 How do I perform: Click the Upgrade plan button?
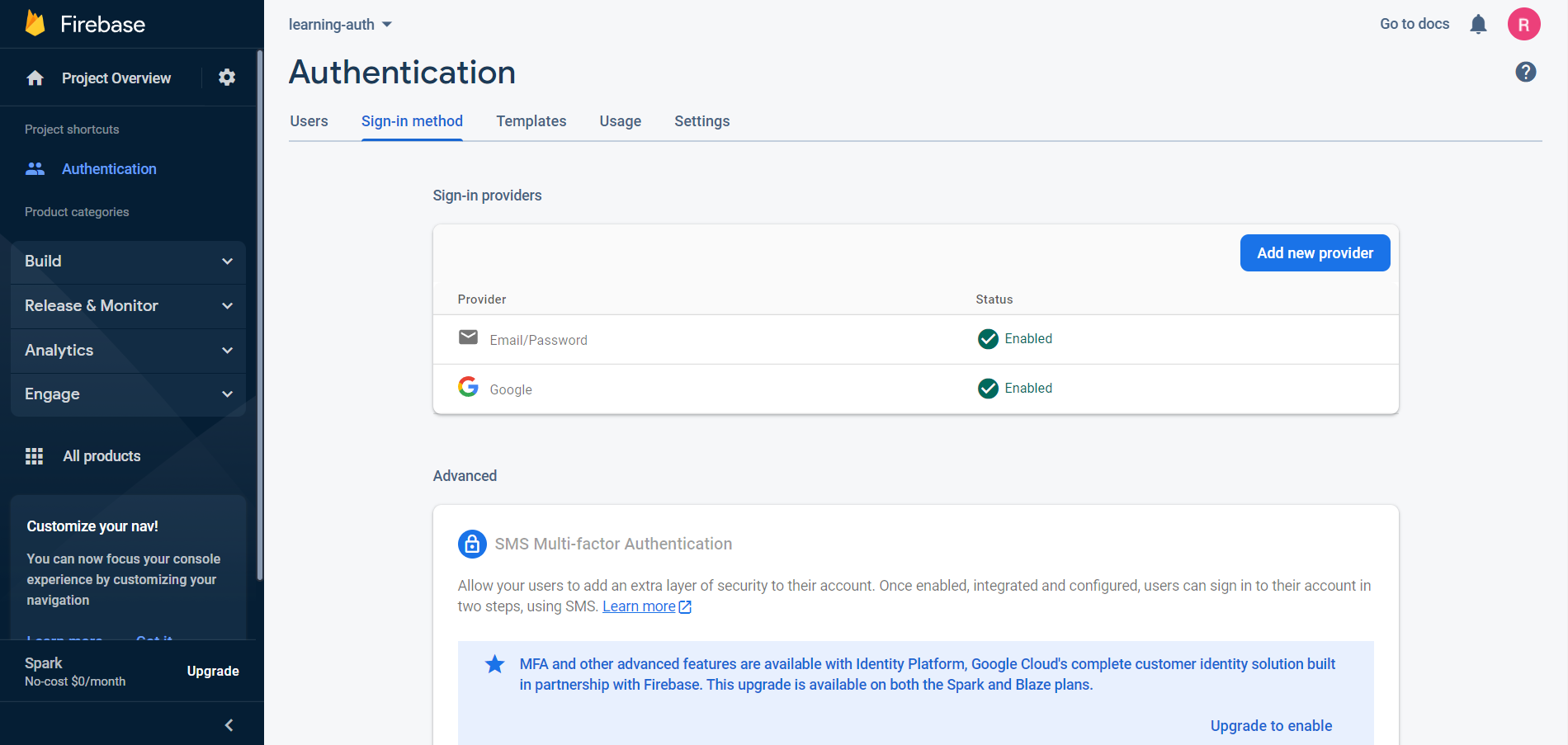(x=213, y=672)
